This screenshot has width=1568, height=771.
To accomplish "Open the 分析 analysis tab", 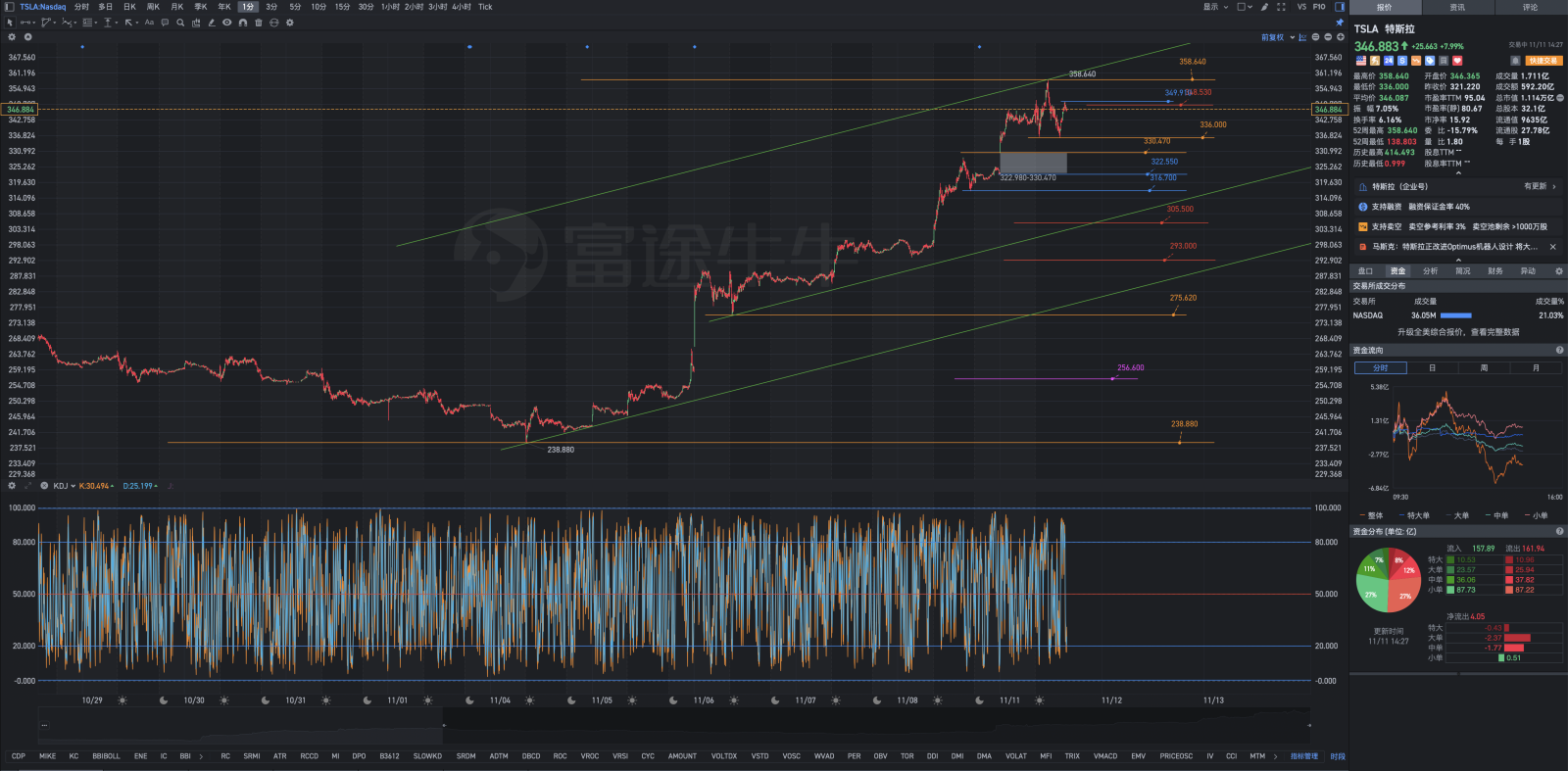I will (1431, 271).
